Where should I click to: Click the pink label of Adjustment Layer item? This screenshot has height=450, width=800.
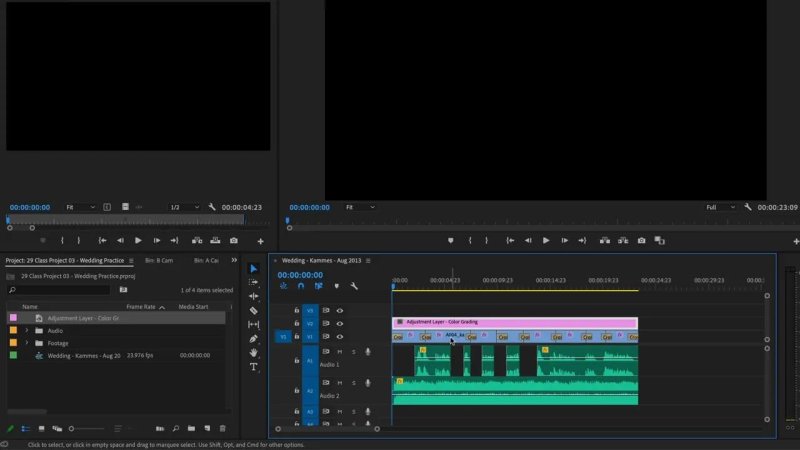(13, 318)
